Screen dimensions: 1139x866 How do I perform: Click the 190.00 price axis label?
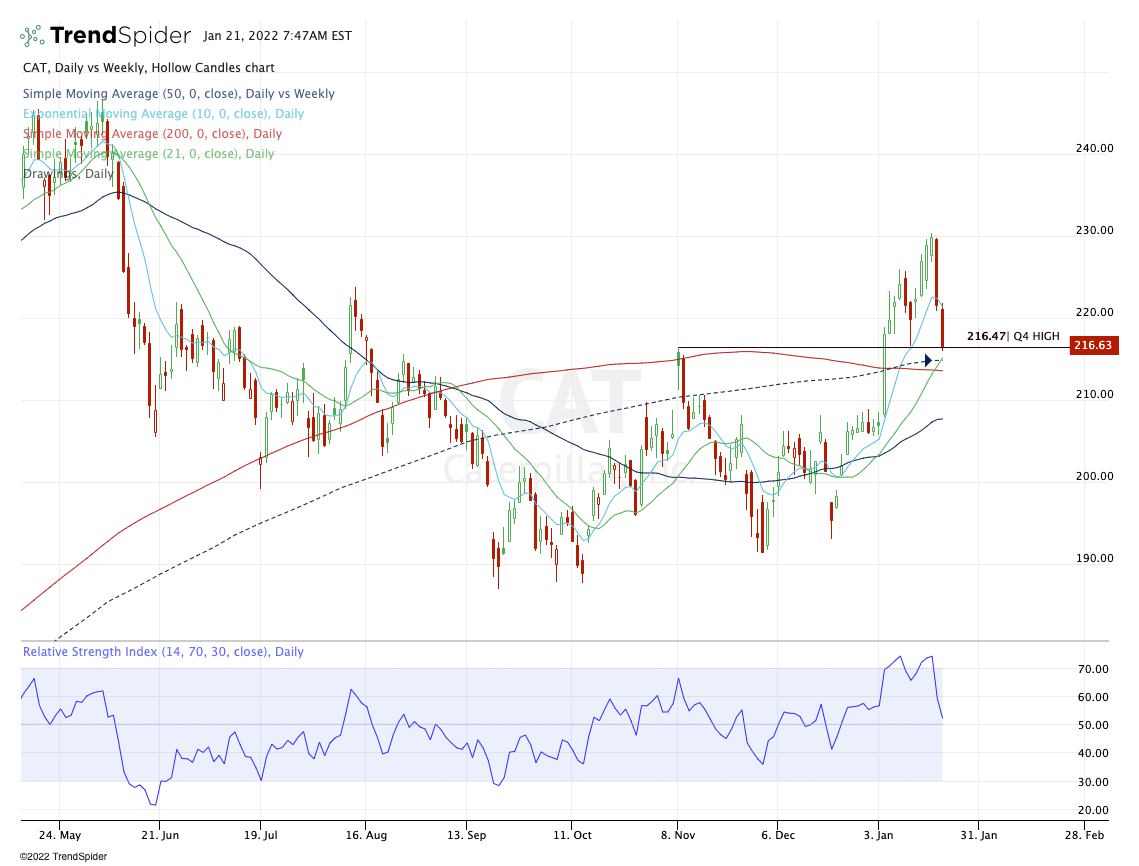pyautogui.click(x=1094, y=559)
